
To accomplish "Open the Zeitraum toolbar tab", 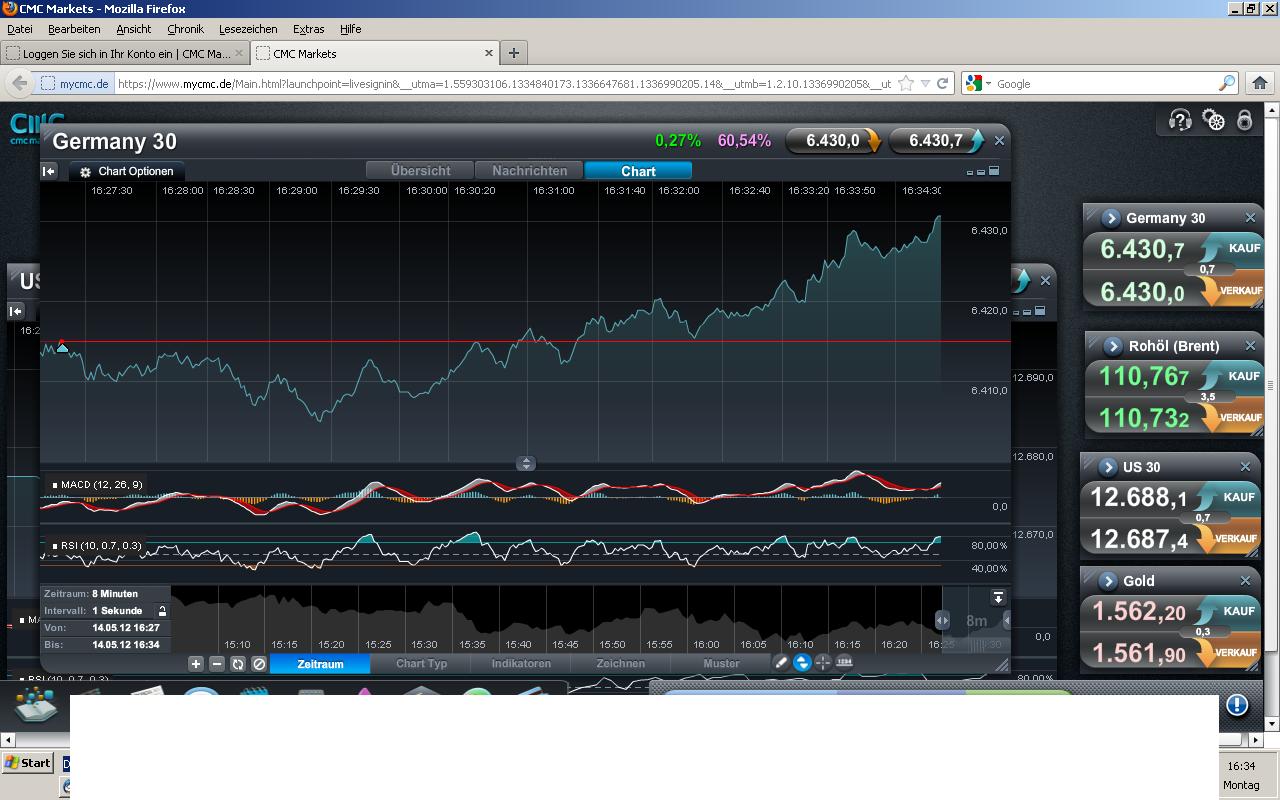I will [x=320, y=663].
